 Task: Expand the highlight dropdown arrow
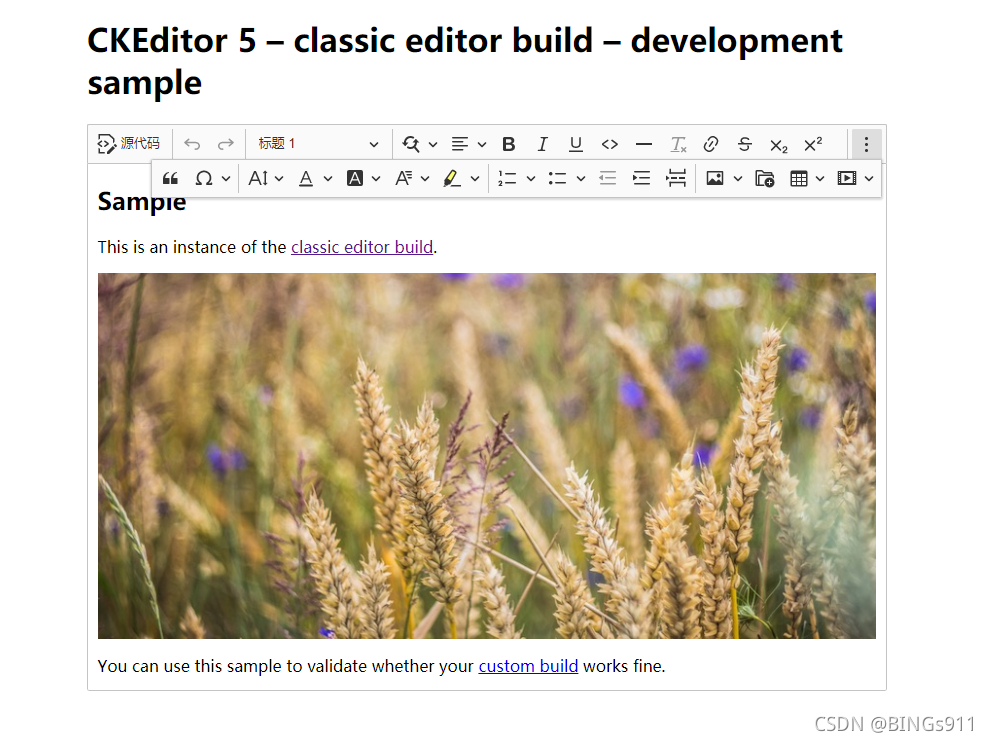pos(474,178)
